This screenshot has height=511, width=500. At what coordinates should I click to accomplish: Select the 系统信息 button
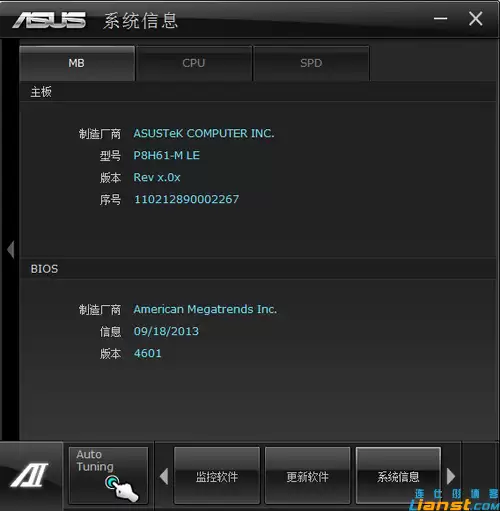point(398,476)
